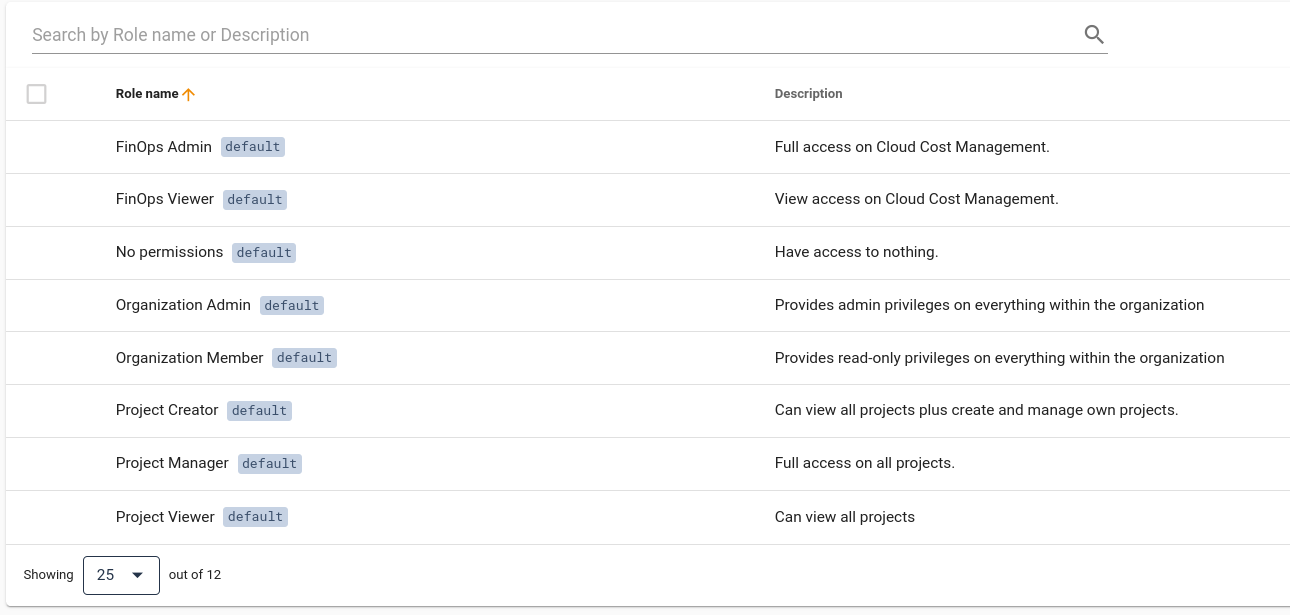
Task: Click the 'Full access on all projects' description
Action: 864,463
